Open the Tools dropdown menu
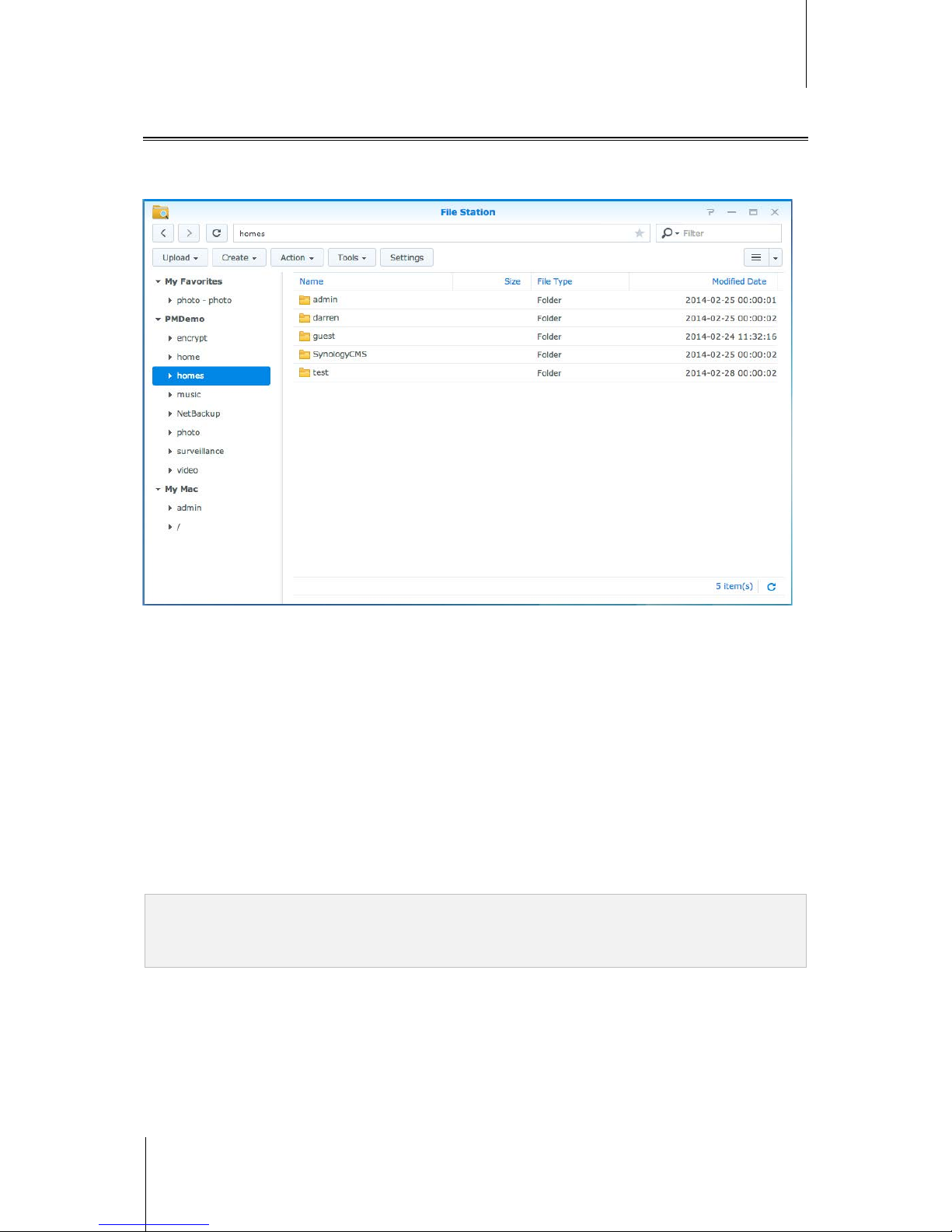Viewport: 952px width, 1232px height. (352, 257)
